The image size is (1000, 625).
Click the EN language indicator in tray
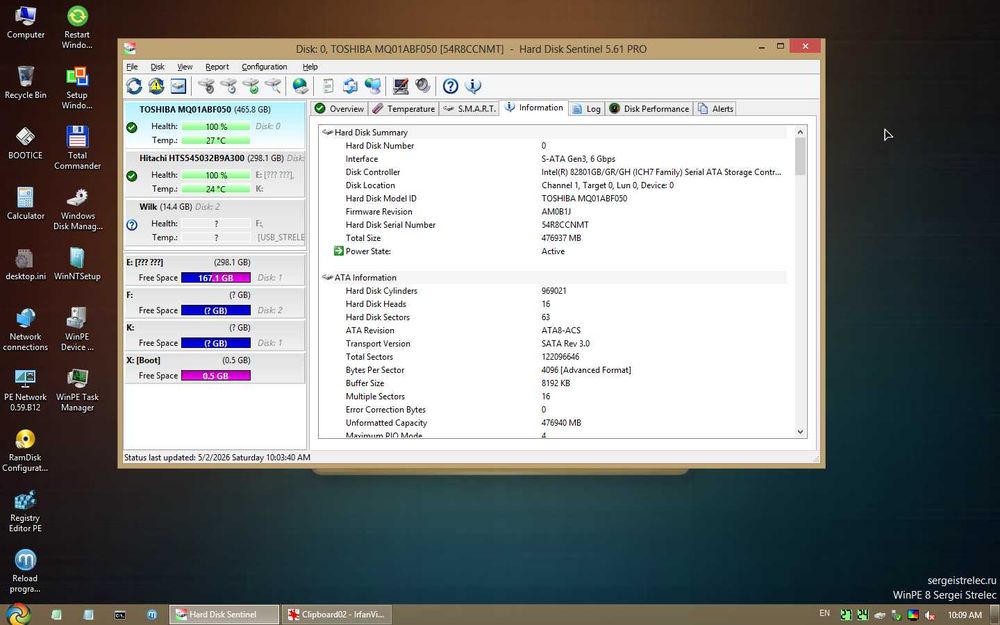point(825,614)
